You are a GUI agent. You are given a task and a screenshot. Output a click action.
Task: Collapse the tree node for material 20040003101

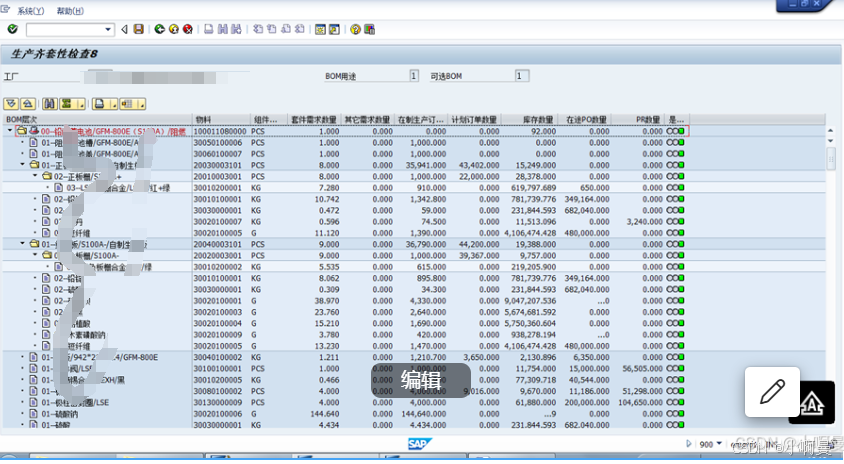coord(23,244)
